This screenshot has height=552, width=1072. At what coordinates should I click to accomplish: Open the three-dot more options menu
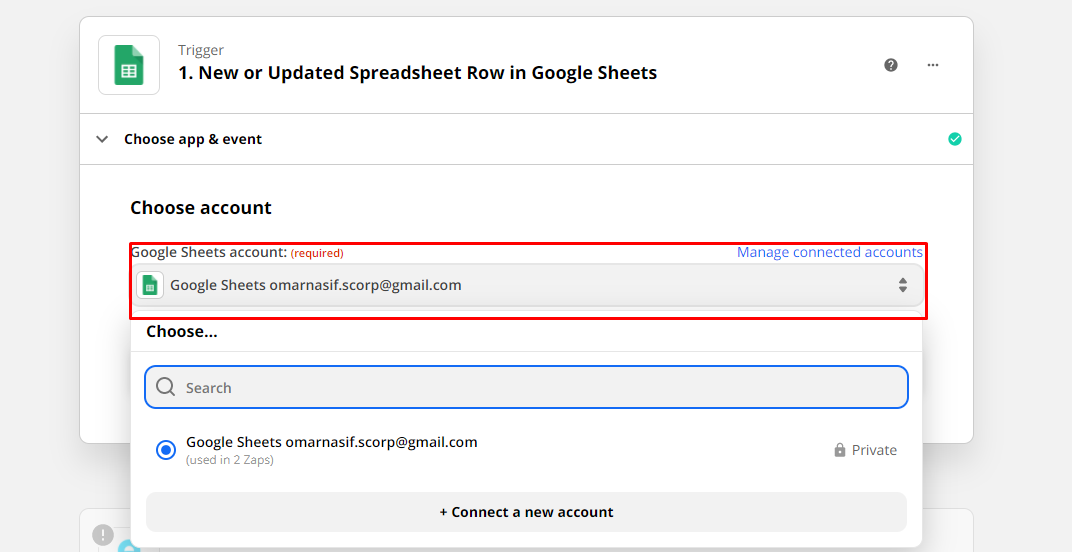pos(933,65)
